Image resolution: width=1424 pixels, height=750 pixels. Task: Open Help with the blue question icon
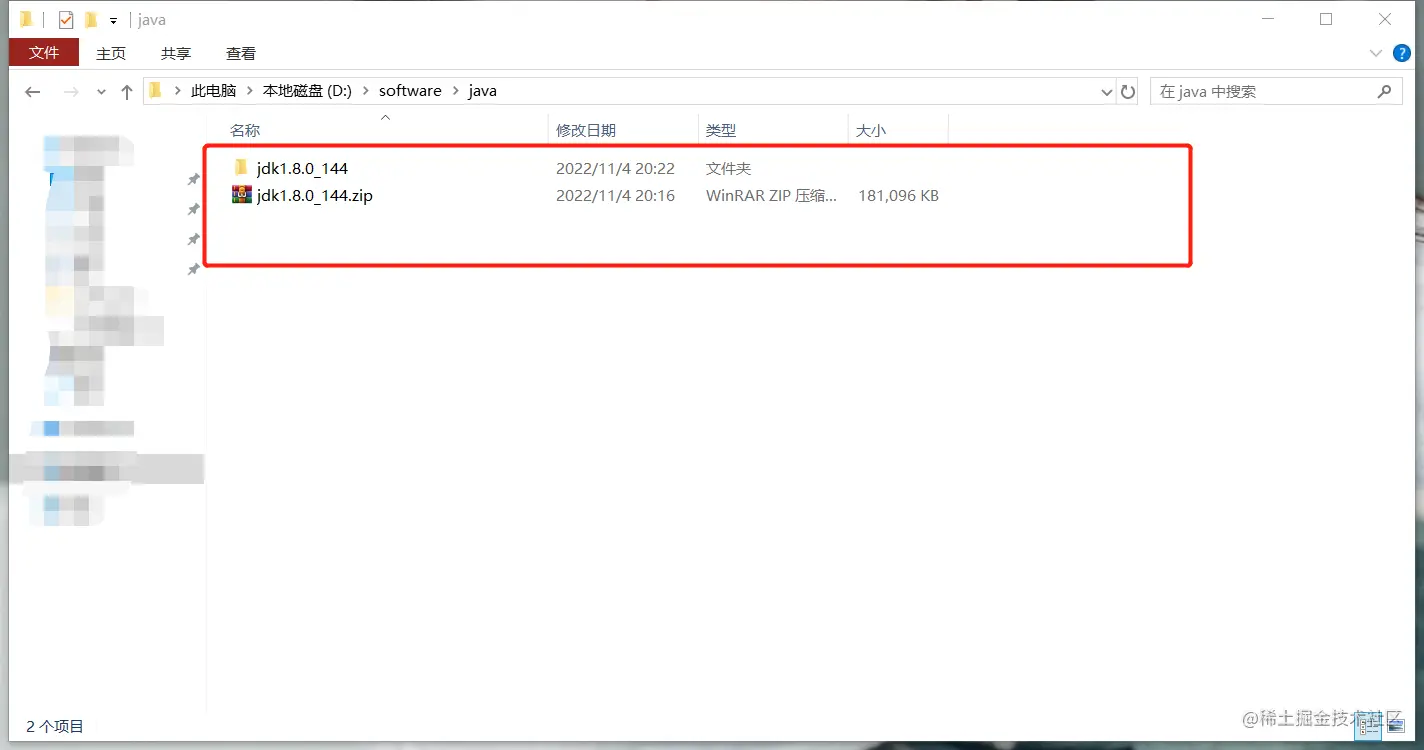tap(1401, 53)
